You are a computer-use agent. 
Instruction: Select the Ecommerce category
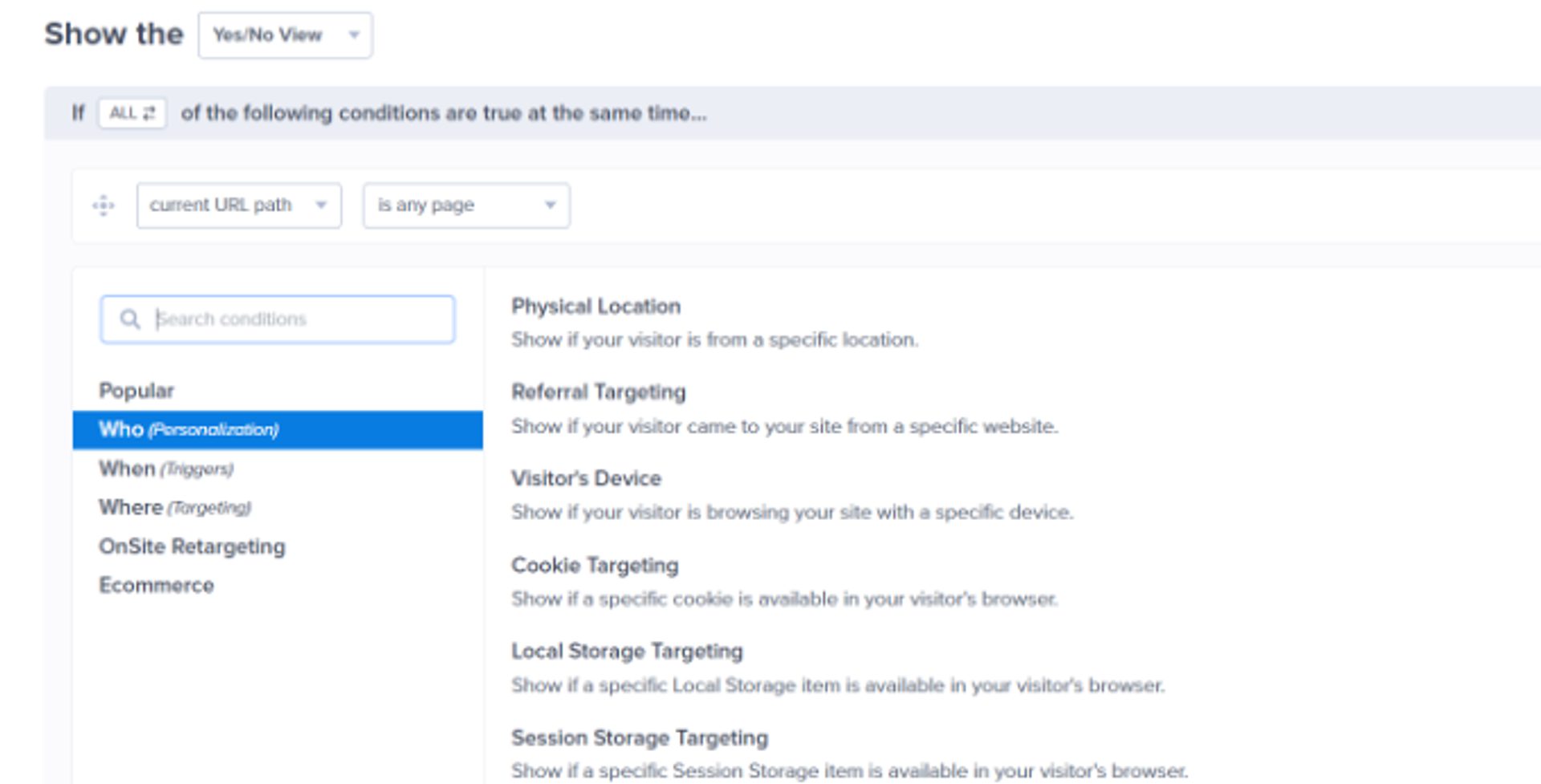[157, 585]
